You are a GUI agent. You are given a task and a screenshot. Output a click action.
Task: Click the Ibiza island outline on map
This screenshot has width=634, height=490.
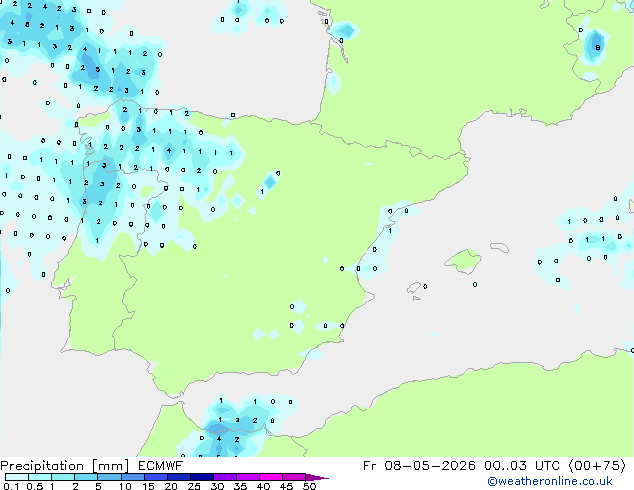pos(414,288)
